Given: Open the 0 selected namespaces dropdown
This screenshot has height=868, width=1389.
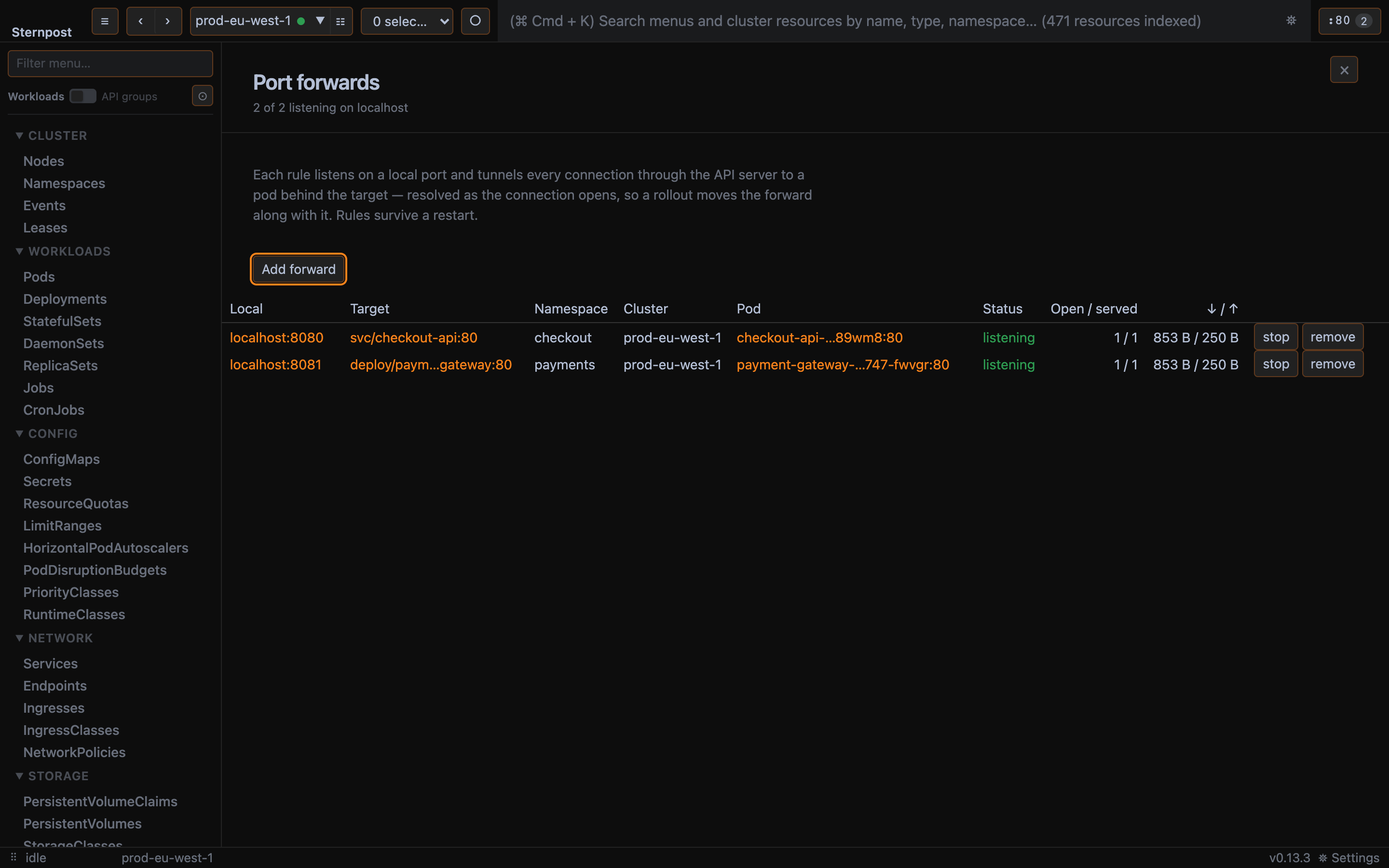Looking at the screenshot, I should 407,21.
